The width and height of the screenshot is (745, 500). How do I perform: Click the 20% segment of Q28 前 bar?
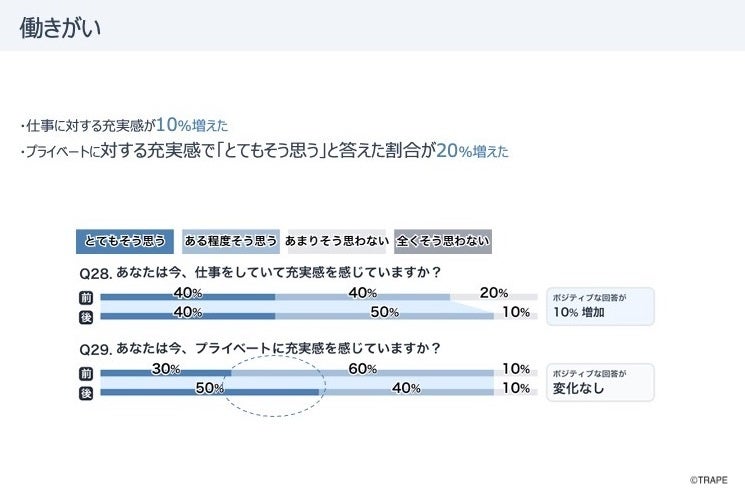click(494, 294)
